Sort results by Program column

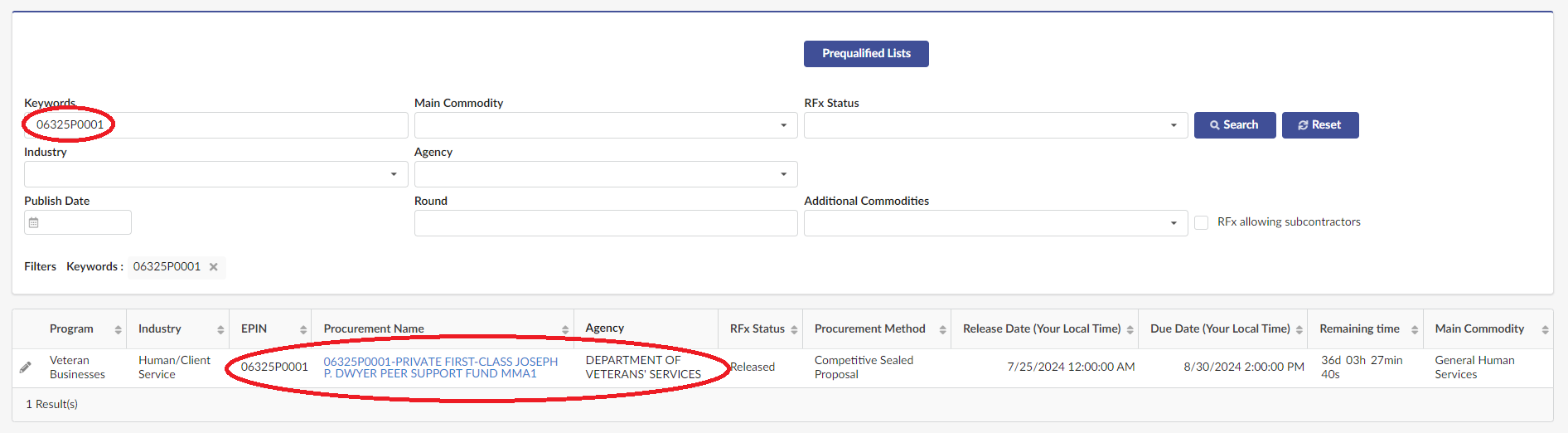[118, 330]
